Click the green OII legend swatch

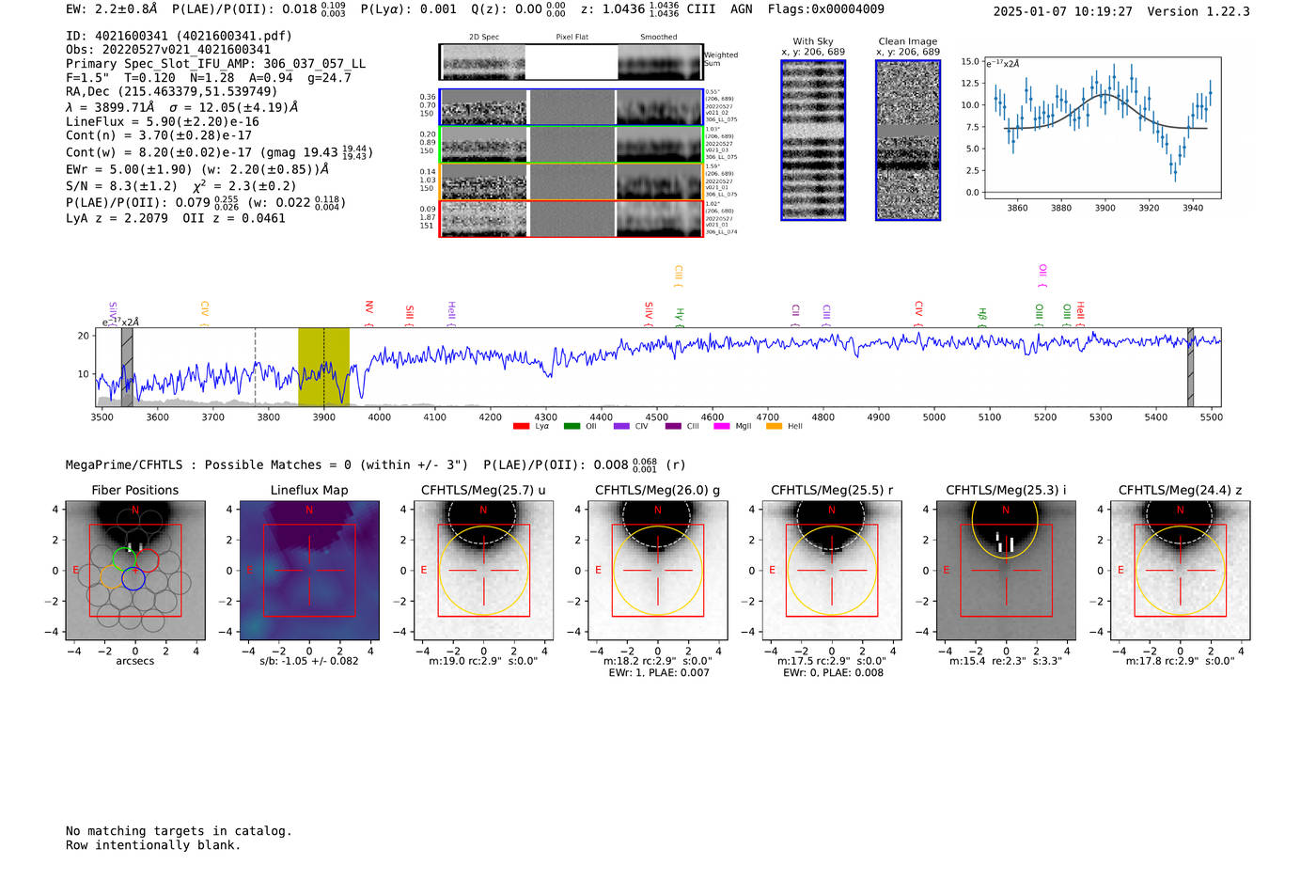tap(572, 427)
